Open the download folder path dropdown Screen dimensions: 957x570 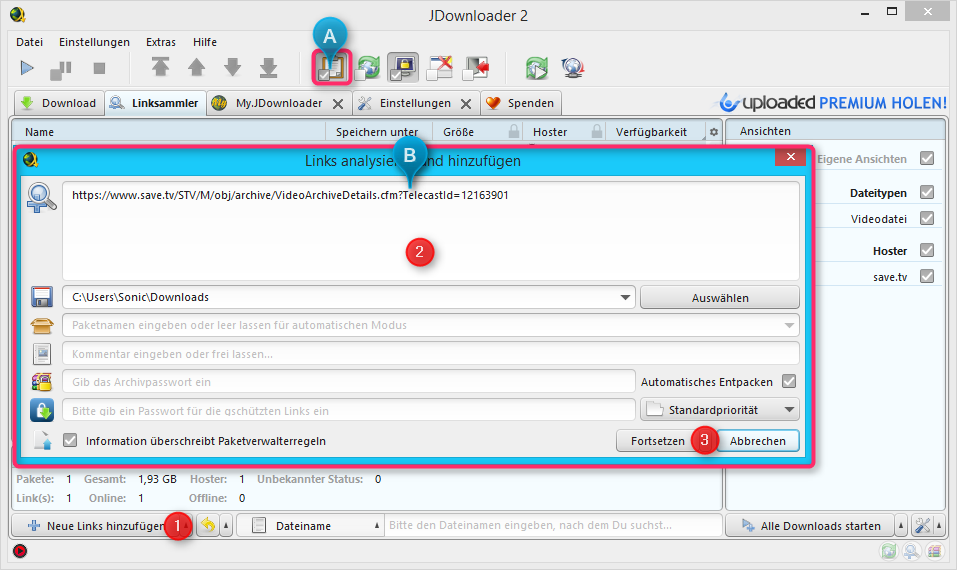626,297
